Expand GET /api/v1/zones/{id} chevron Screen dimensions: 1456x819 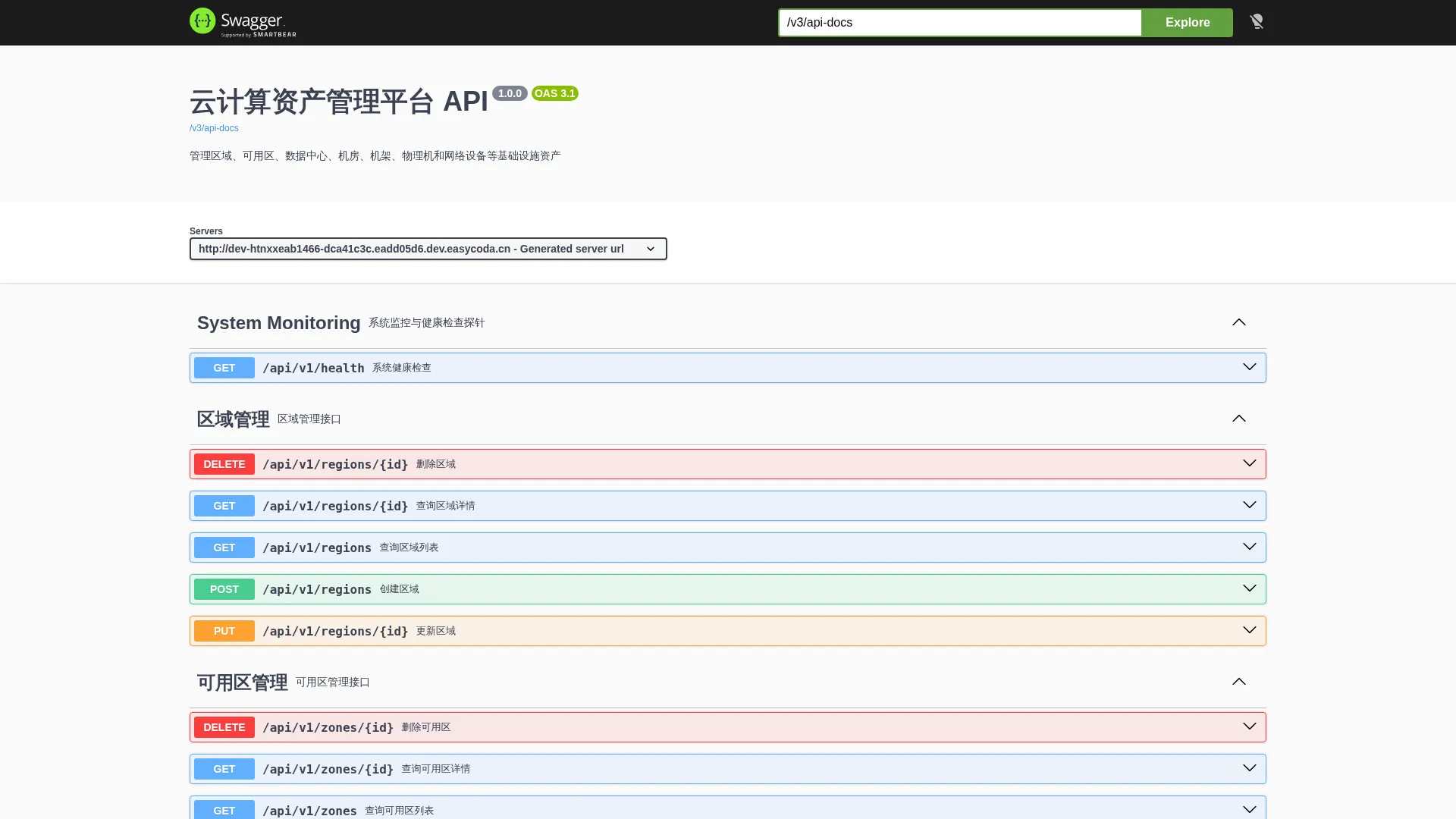(1250, 768)
